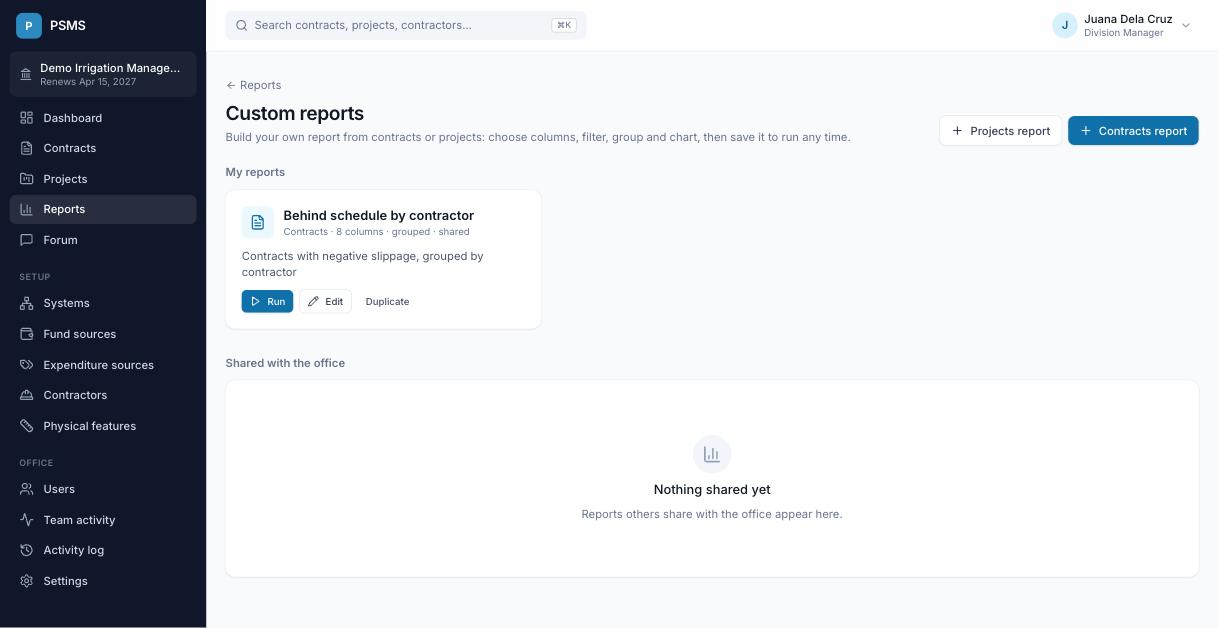The height and width of the screenshot is (628, 1218).
Task: Click the Users people icon
Action: pyautogui.click(x=27, y=489)
